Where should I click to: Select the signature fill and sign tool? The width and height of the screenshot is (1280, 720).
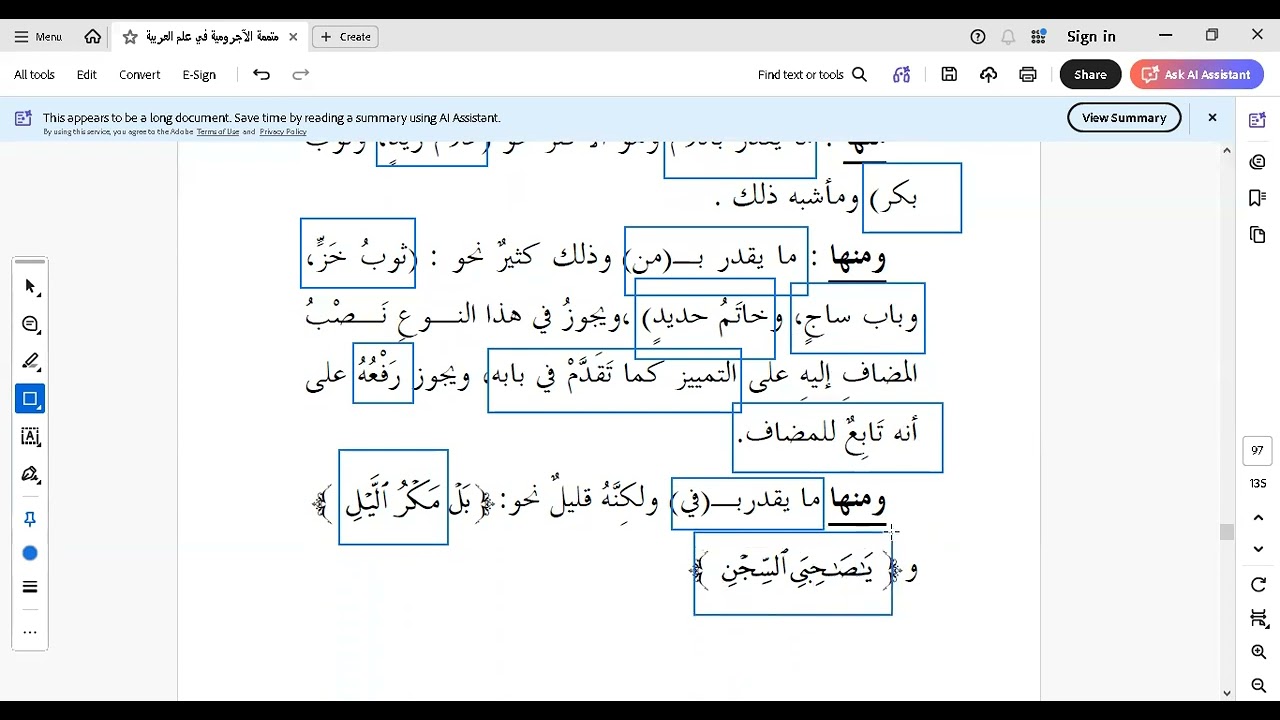click(x=30, y=474)
